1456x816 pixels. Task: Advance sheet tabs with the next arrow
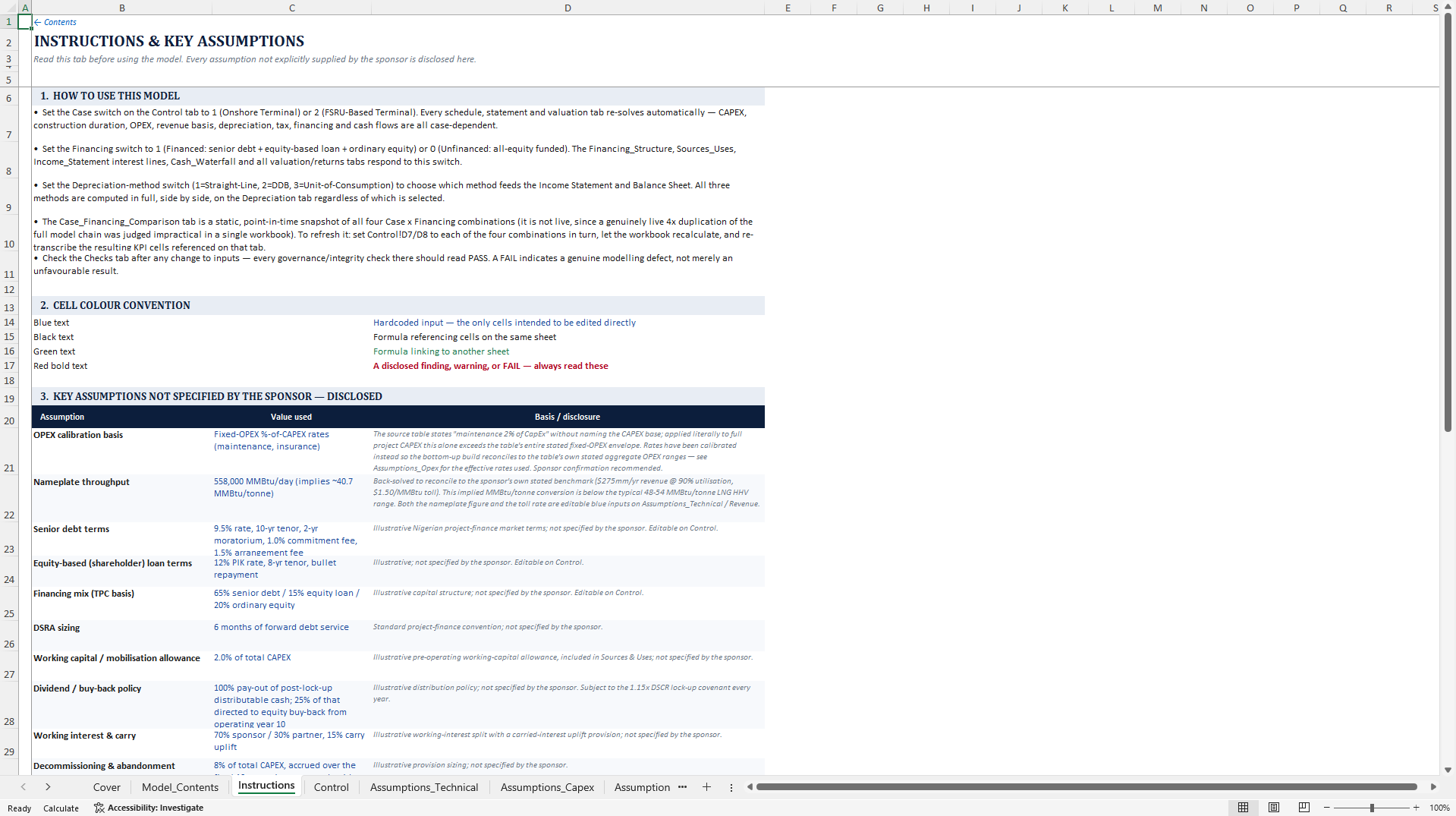pos(48,787)
